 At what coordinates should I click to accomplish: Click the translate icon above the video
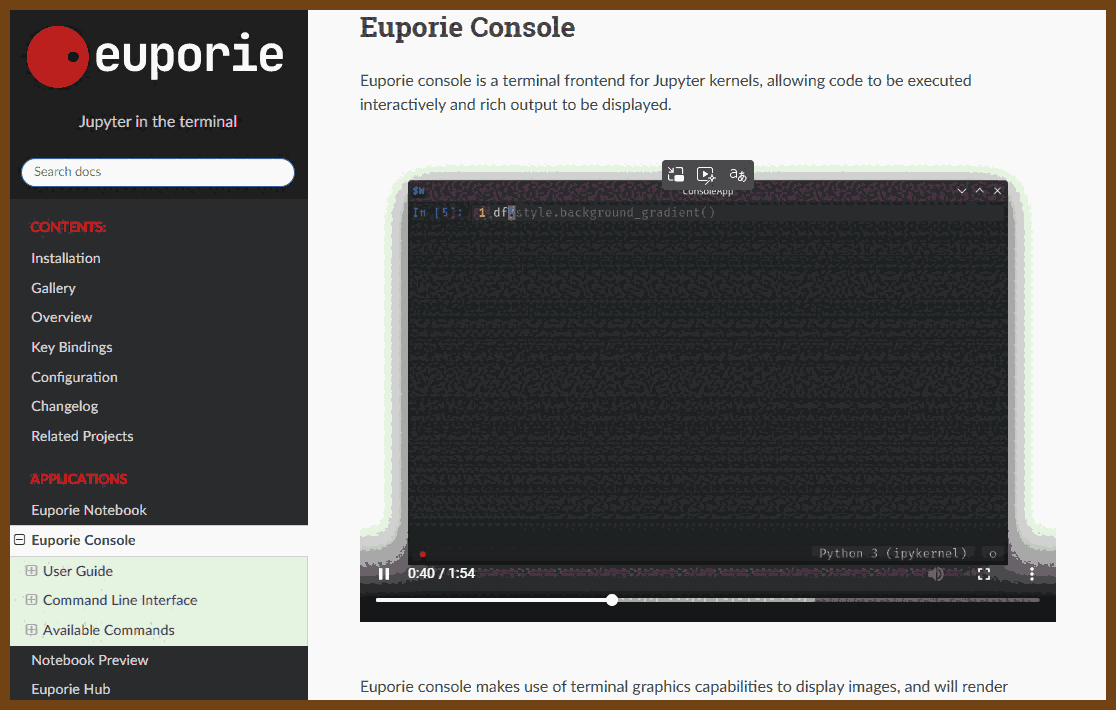point(738,175)
